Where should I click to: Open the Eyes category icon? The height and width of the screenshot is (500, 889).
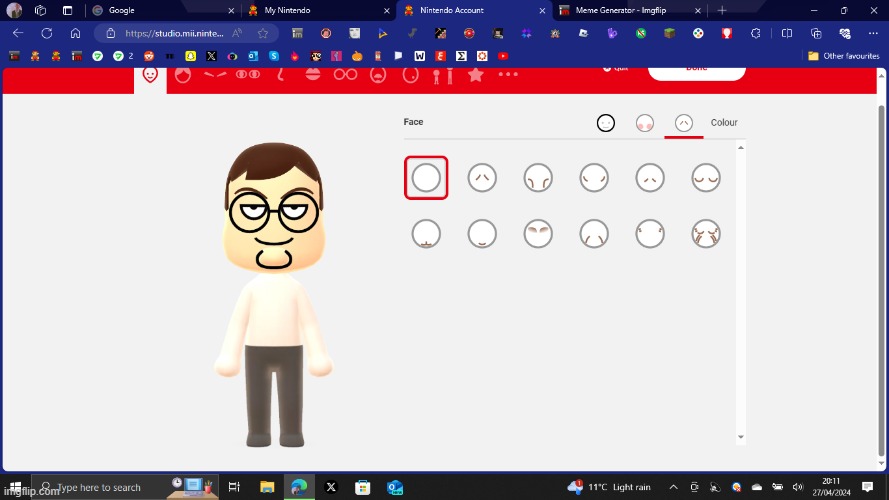point(248,74)
